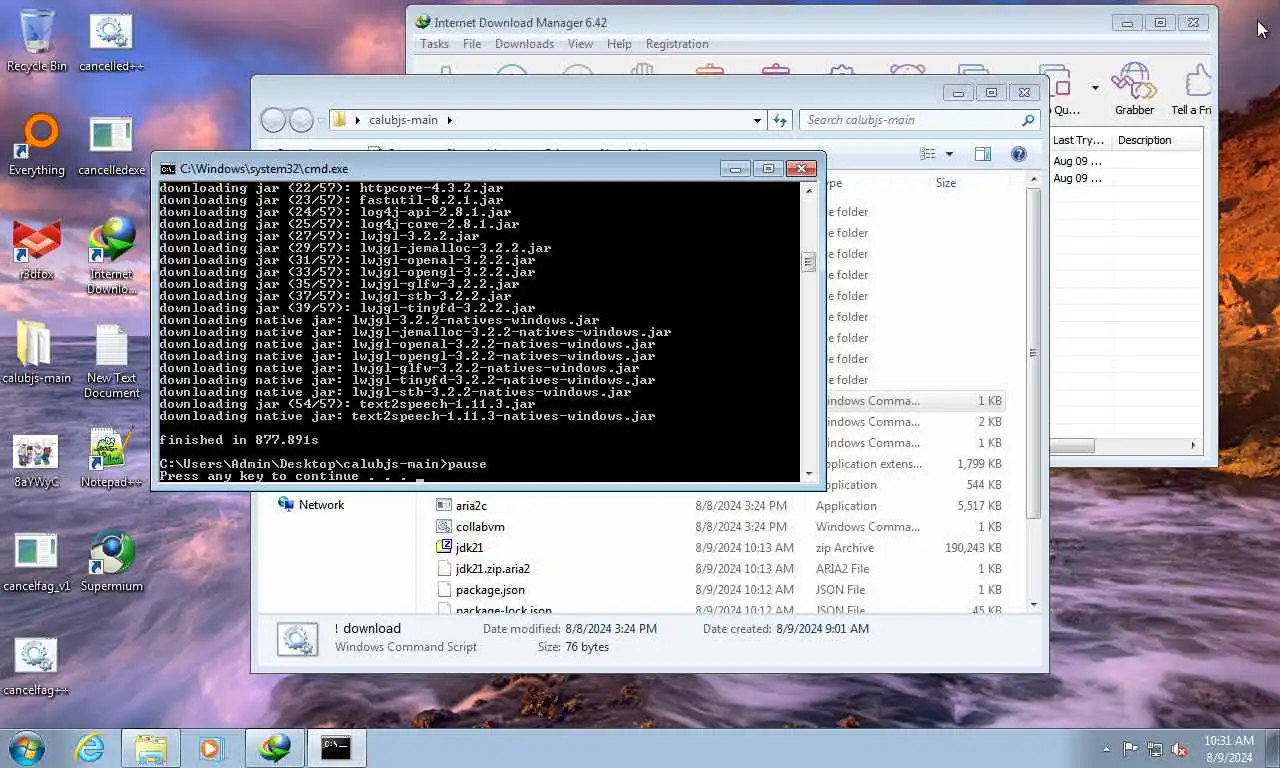Open the cmd.exe title bar system icon

click(x=167, y=169)
